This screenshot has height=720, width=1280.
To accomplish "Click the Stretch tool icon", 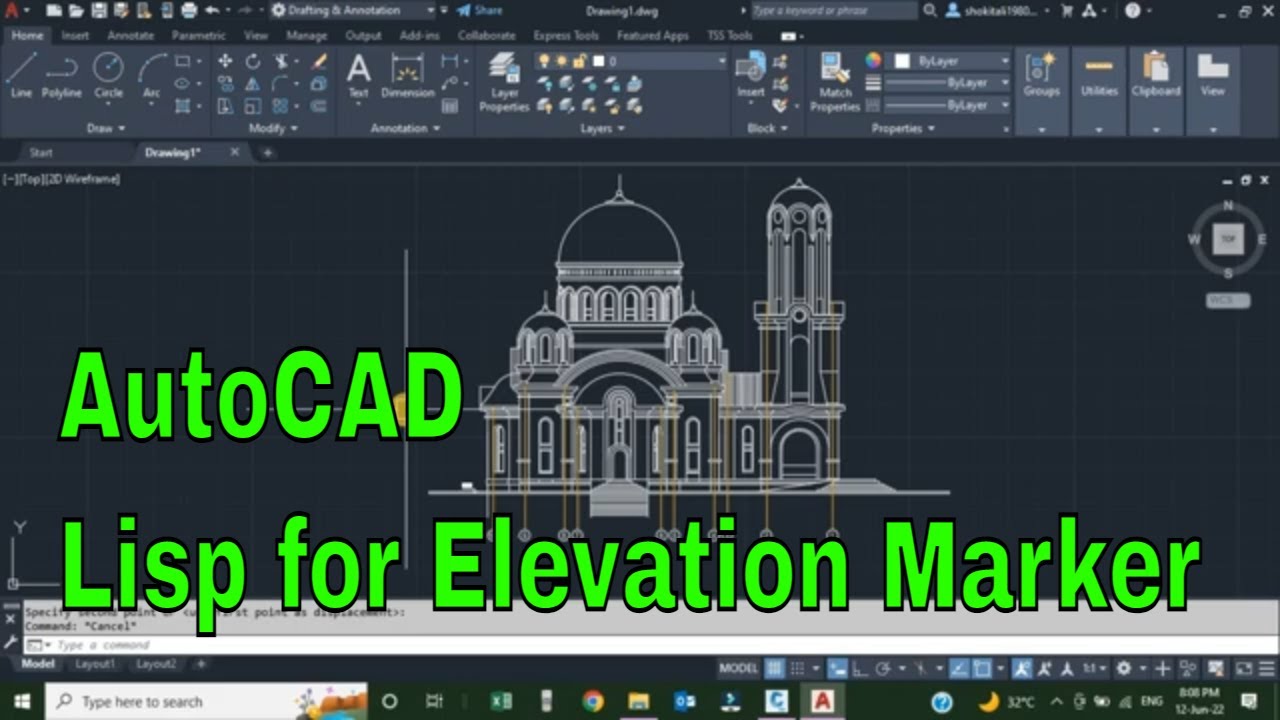I will pyautogui.click(x=225, y=106).
